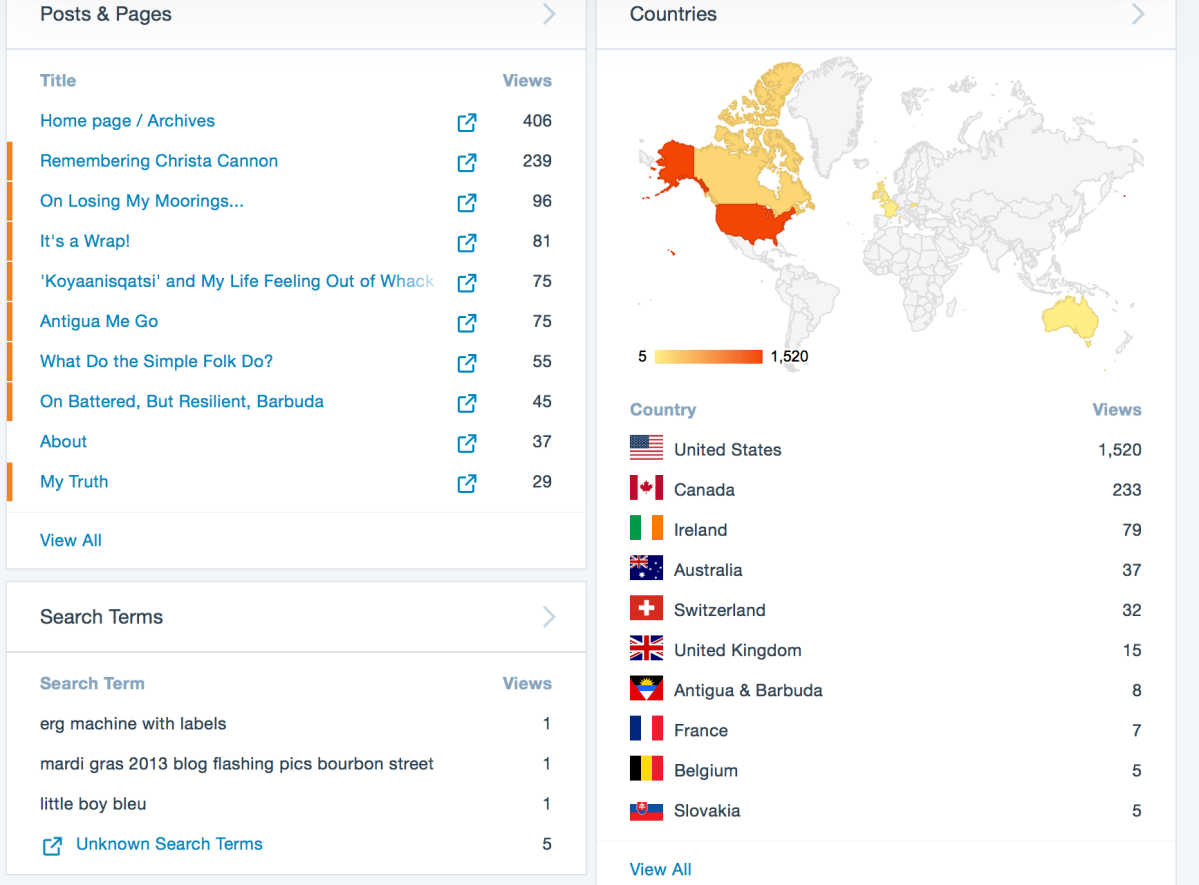Click external link icon next to Antigua Me Go

point(466,322)
